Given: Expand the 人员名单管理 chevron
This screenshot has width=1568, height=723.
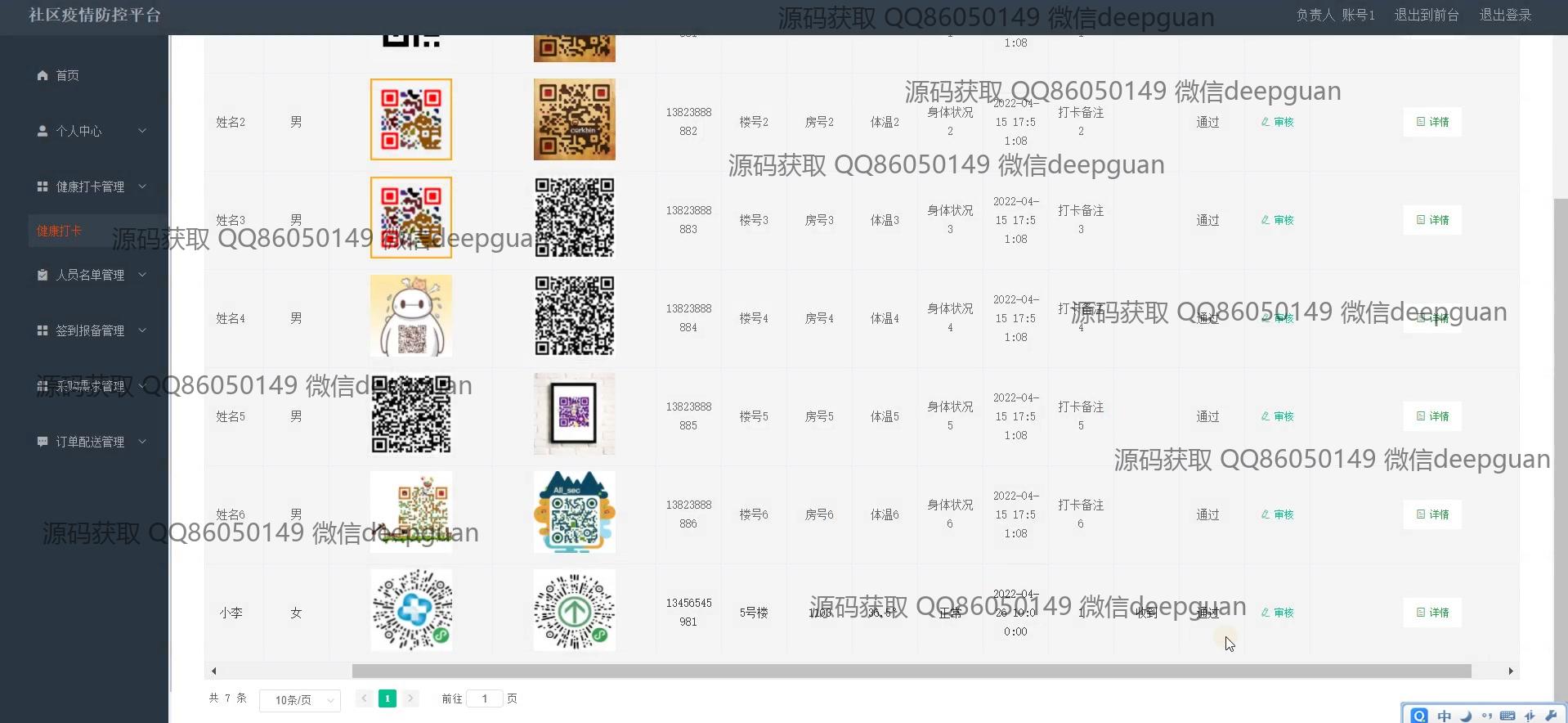Looking at the screenshot, I should 142,275.
